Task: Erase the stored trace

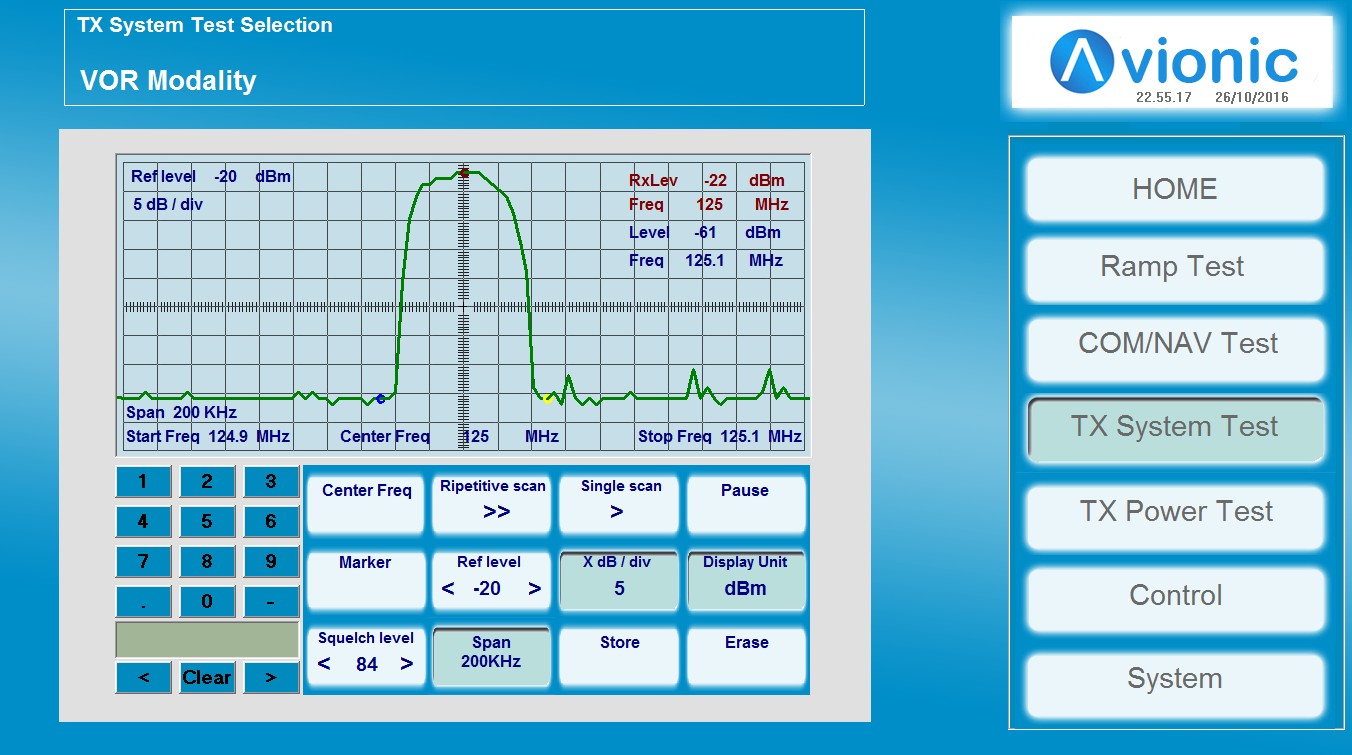Action: point(746,656)
